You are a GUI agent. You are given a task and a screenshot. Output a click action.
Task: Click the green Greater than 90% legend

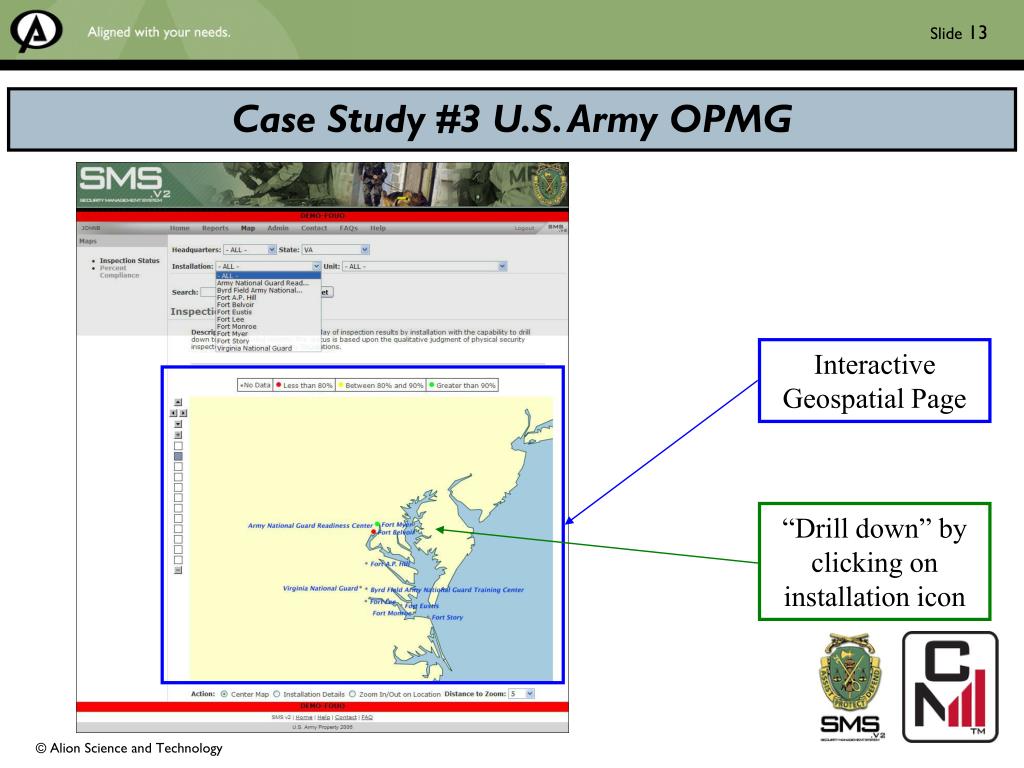pyautogui.click(x=462, y=385)
